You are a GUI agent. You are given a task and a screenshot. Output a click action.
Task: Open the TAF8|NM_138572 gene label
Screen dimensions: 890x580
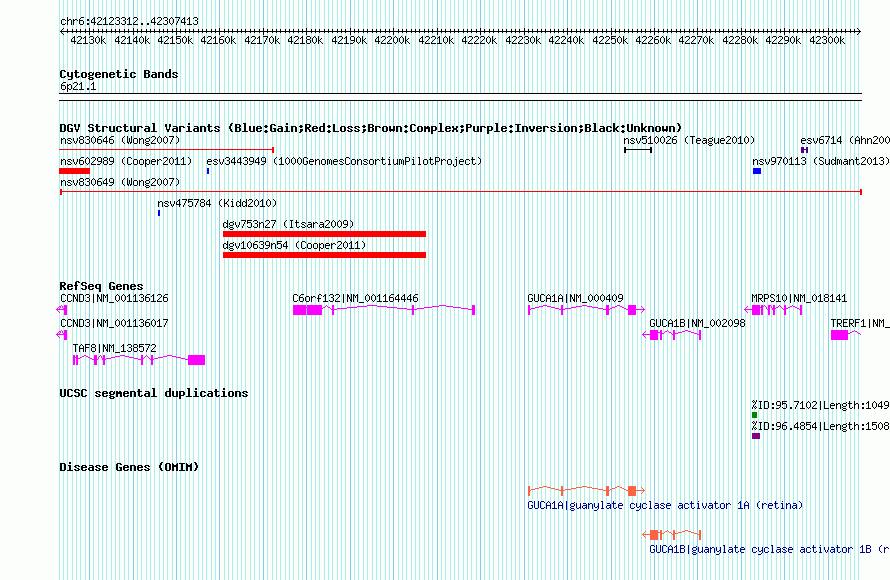tap(114, 348)
